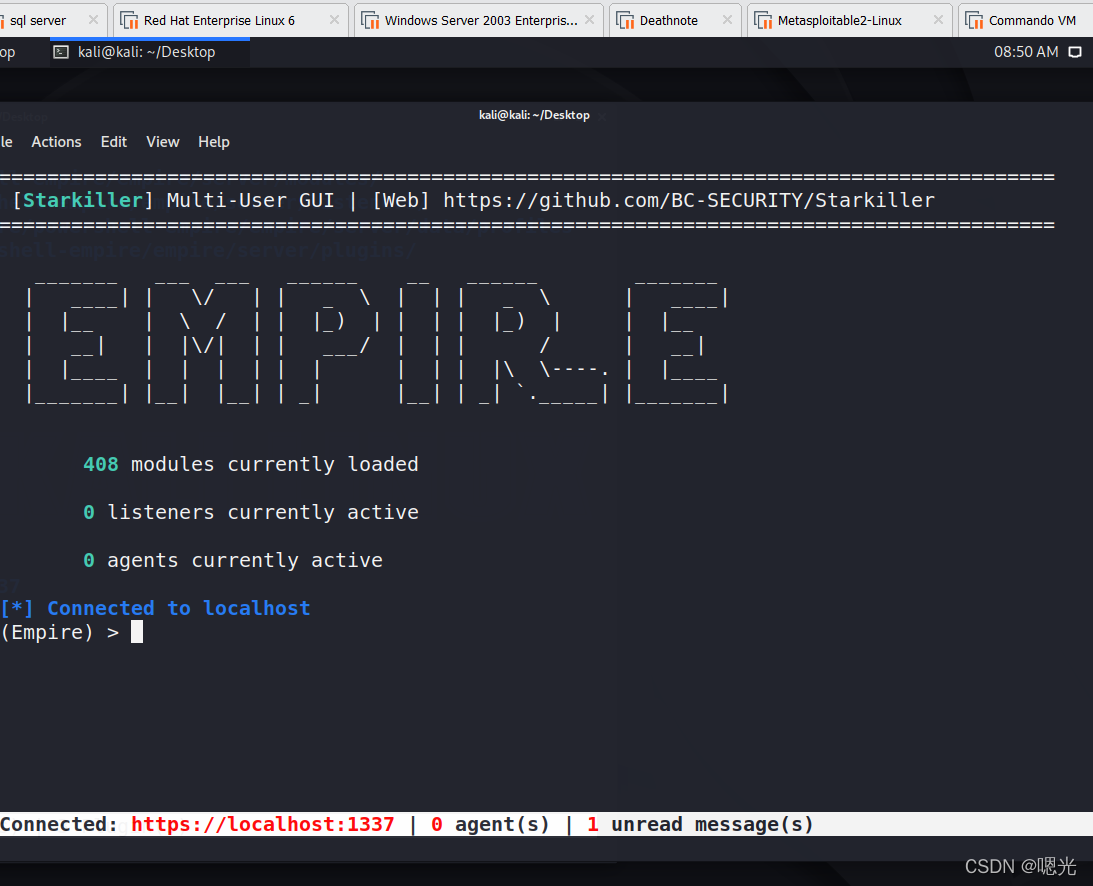Image resolution: width=1093 pixels, height=886 pixels.
Task: Click '1 unread message(s)' status entry
Action: click(701, 825)
